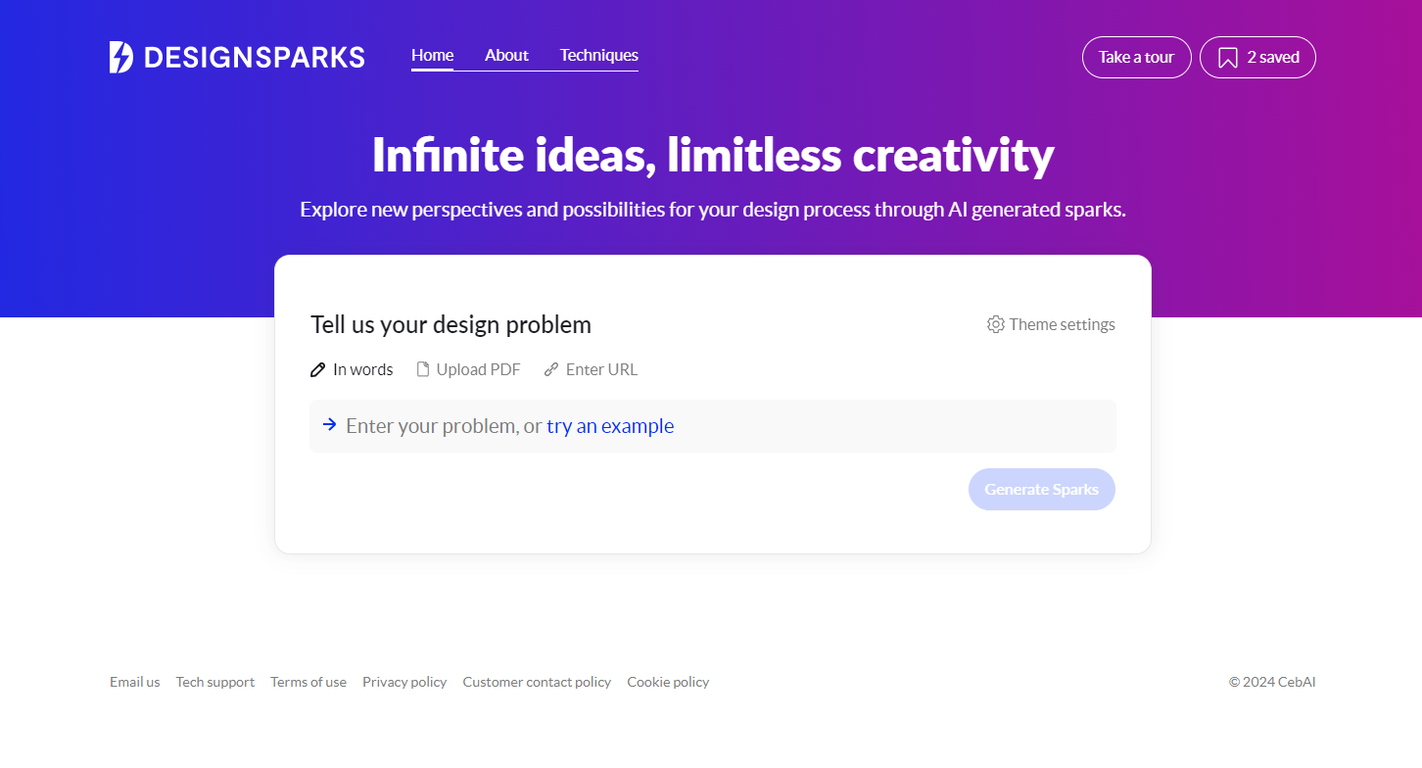1422x768 pixels.
Task: Open the Techniques page
Action: click(598, 55)
